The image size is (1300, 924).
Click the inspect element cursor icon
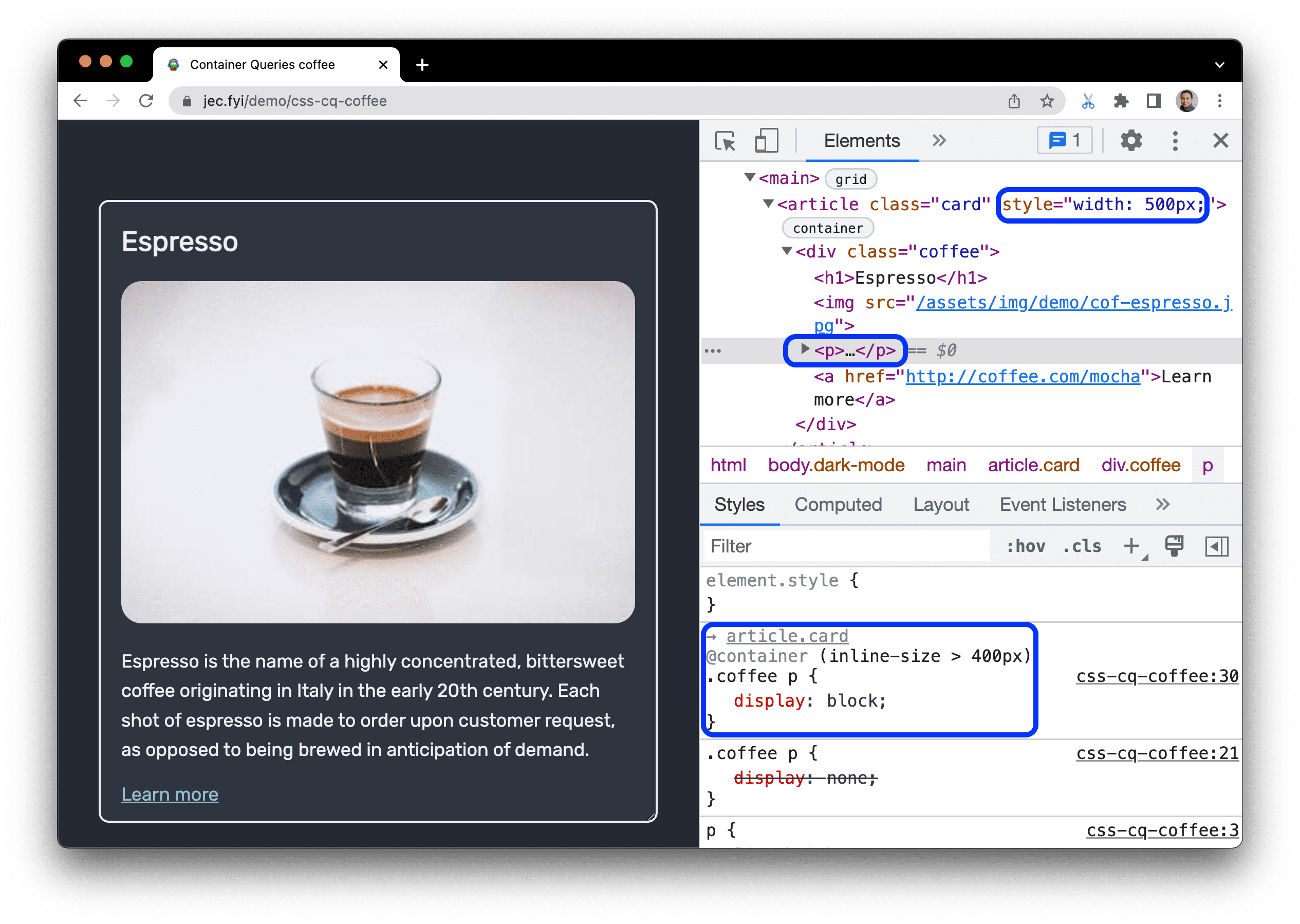point(723,140)
